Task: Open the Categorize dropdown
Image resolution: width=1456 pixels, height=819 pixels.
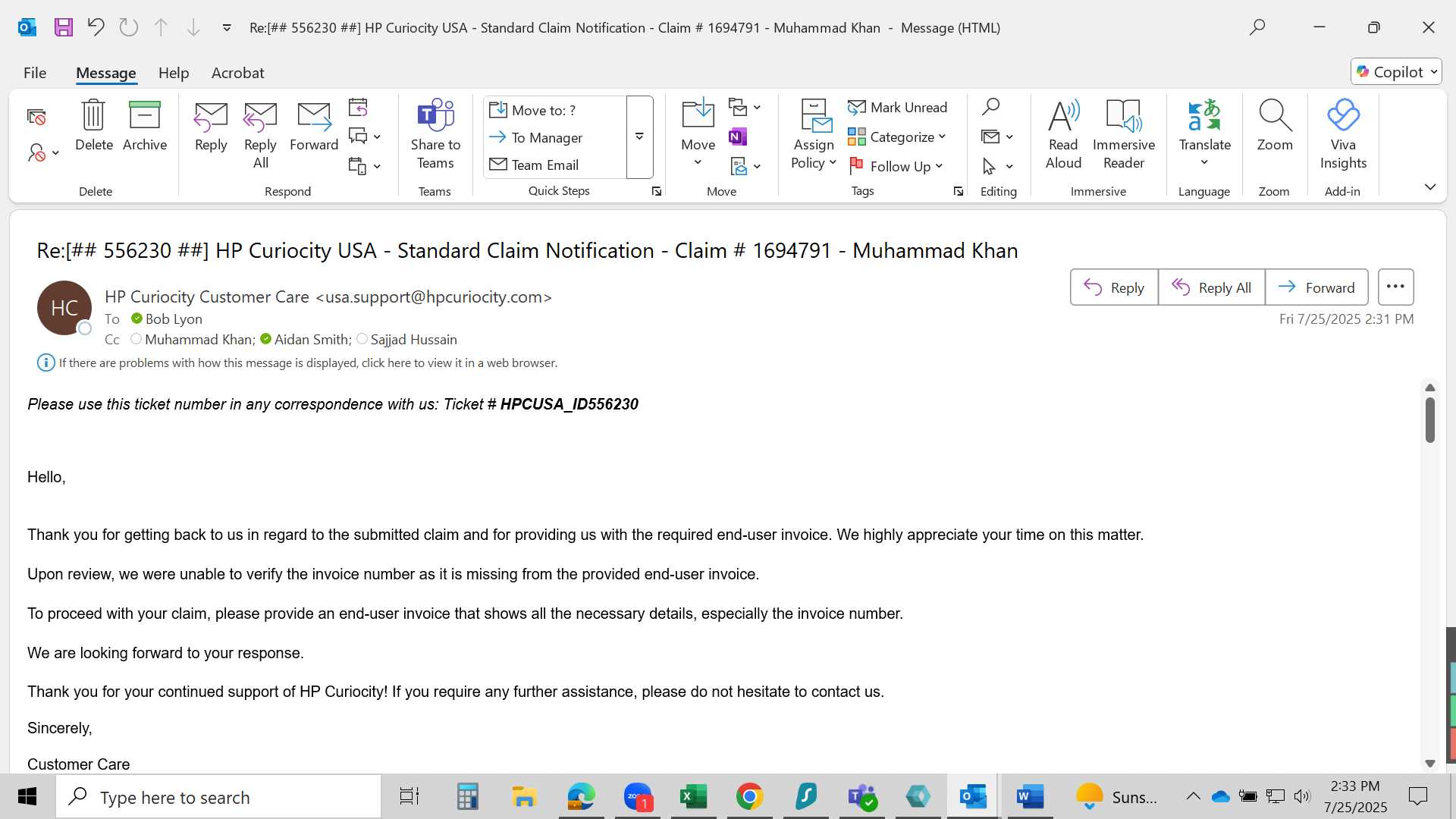Action: pos(897,137)
